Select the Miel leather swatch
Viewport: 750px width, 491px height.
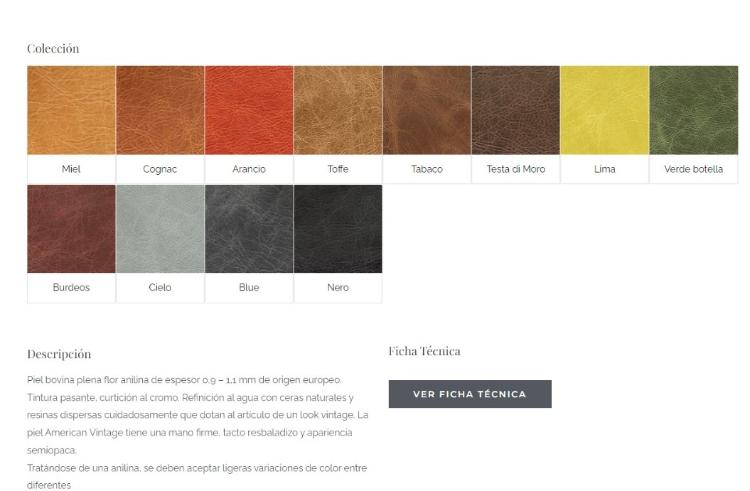click(71, 110)
